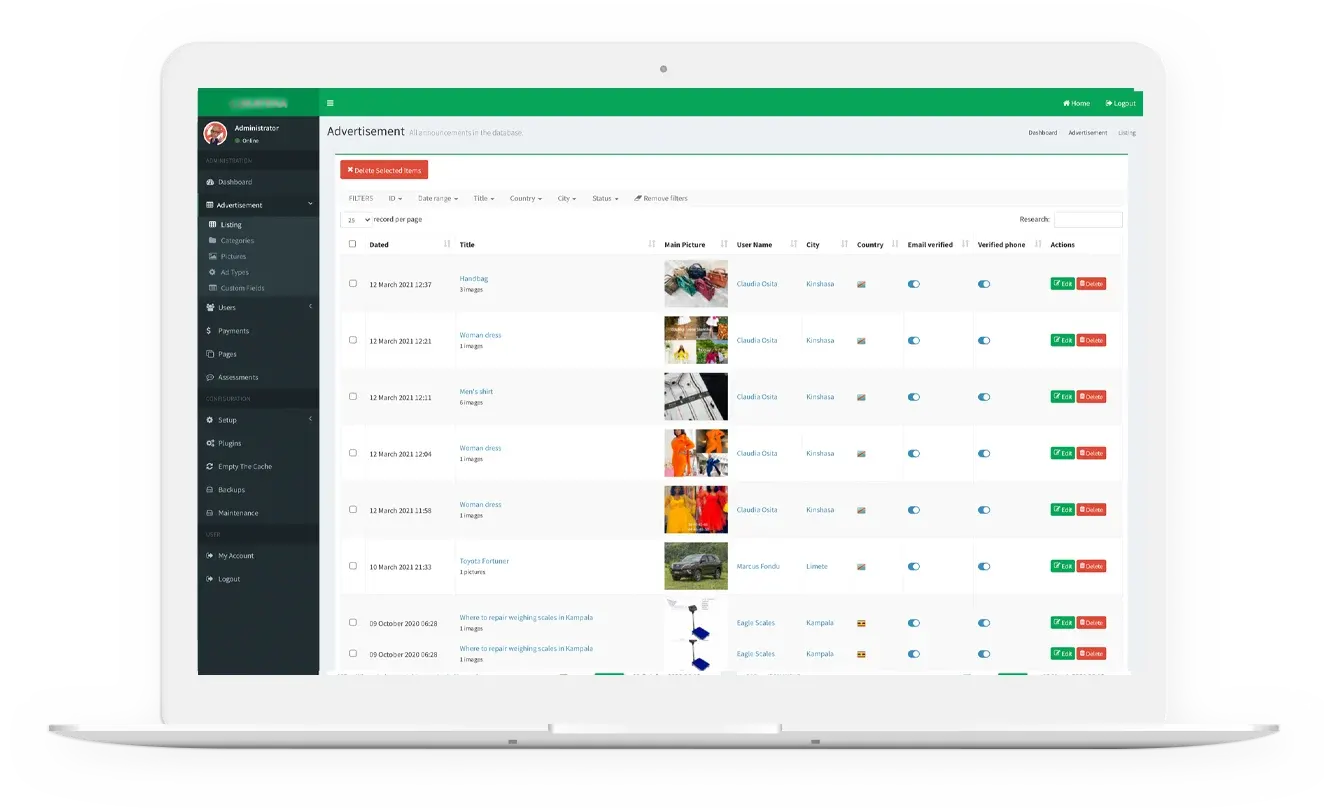The image size is (1324, 808).
Task: Toggle Email verified for the Men's shirt ad
Action: coord(914,397)
